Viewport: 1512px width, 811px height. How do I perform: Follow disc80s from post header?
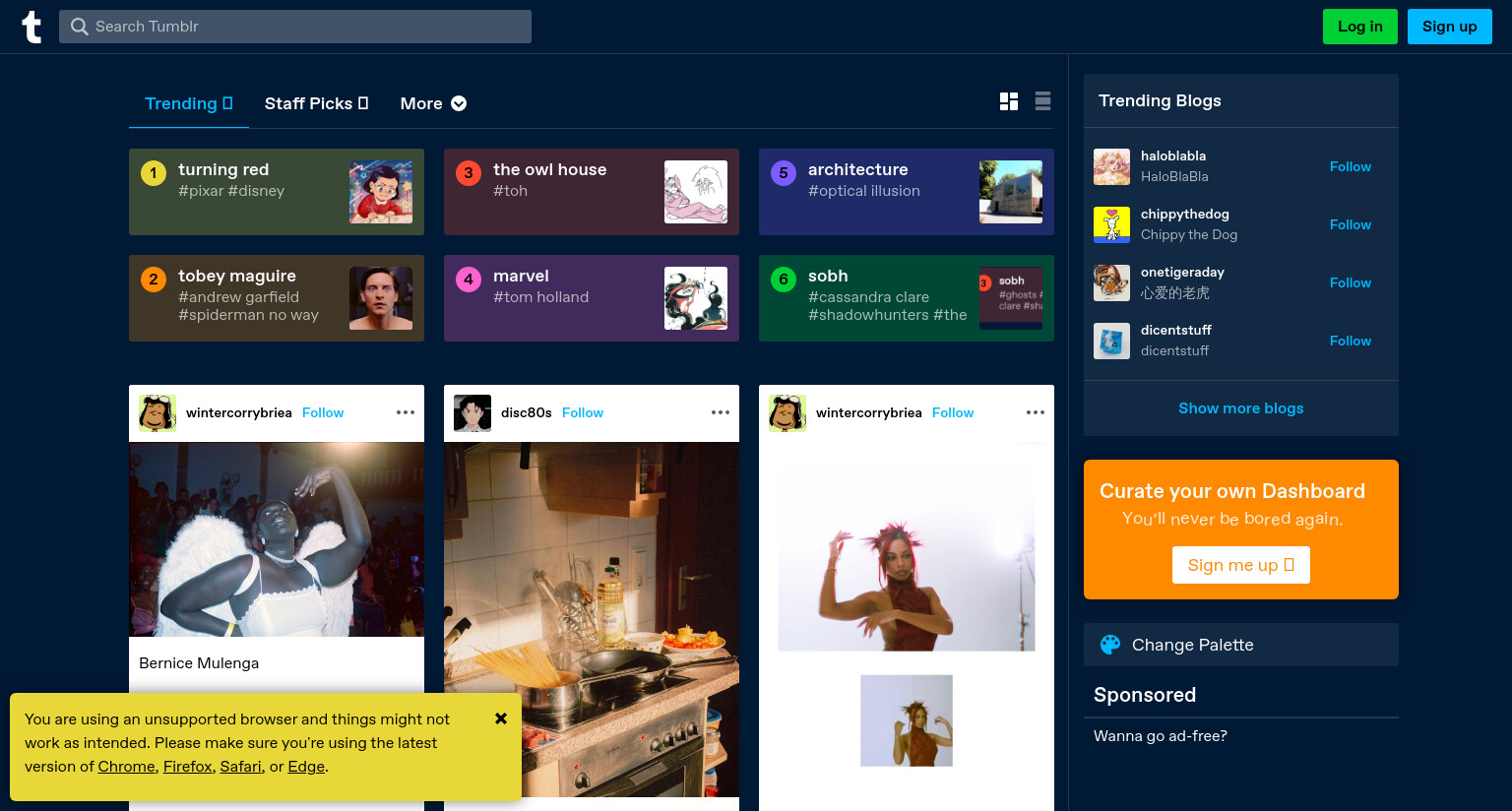(583, 412)
